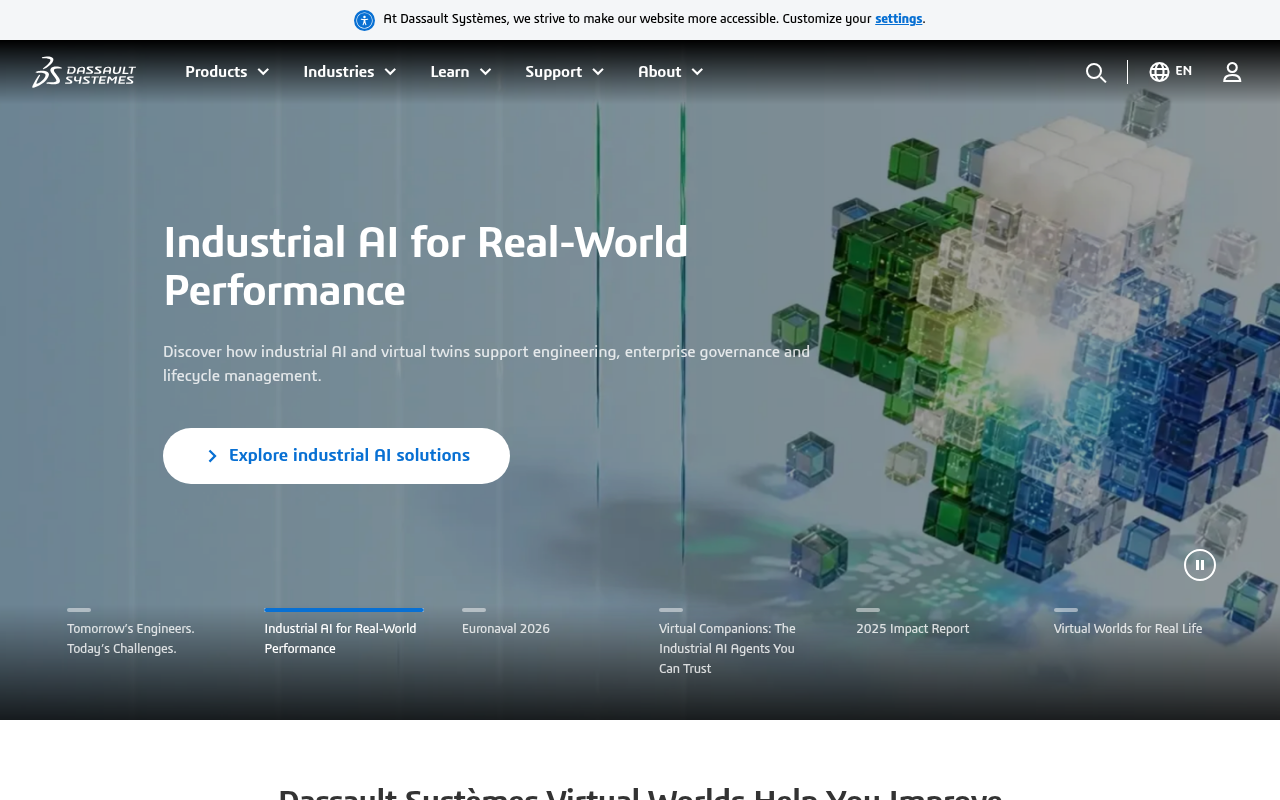Open the accessibility settings link

899,19
